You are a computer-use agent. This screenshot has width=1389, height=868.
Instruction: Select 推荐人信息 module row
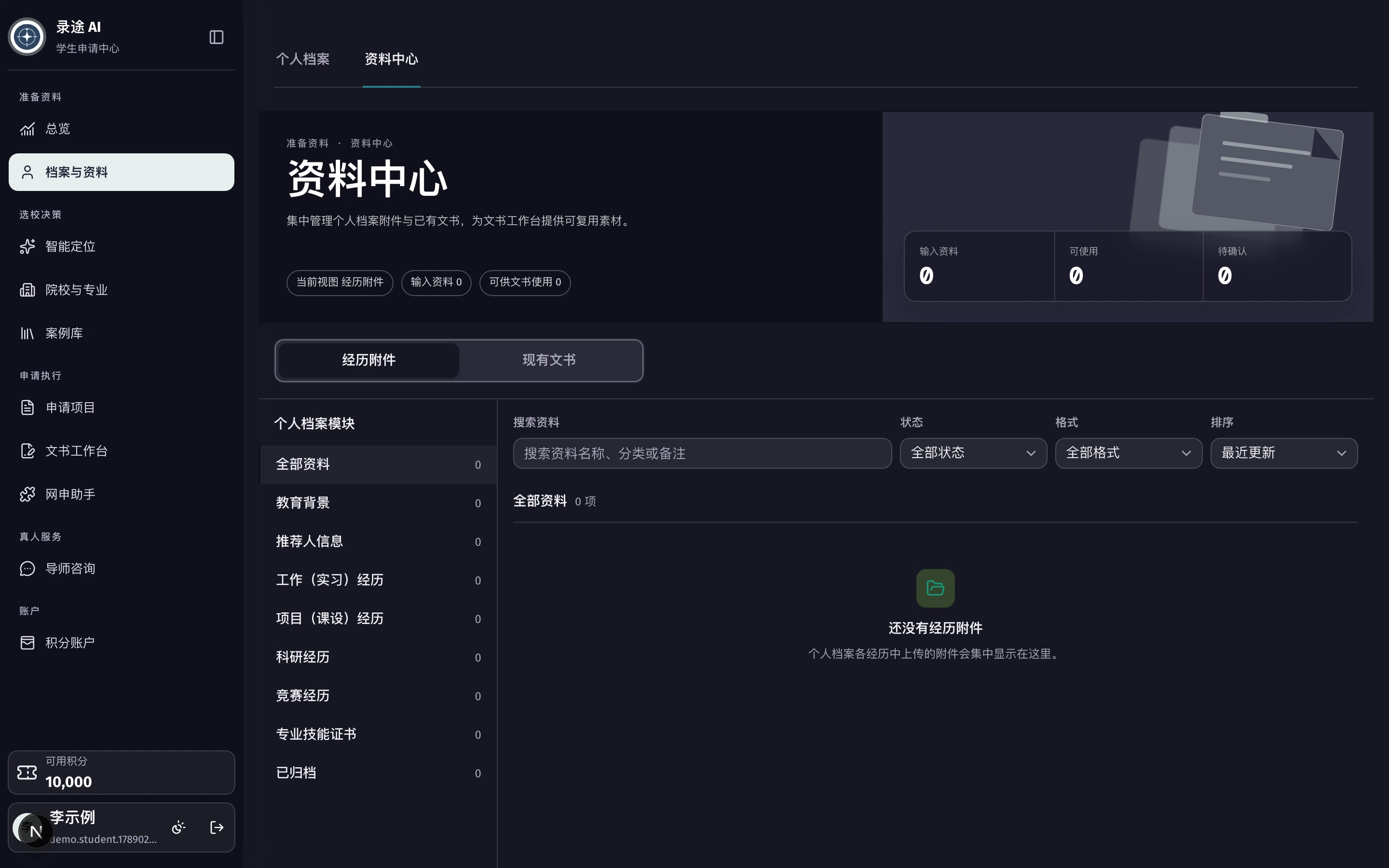[378, 542]
